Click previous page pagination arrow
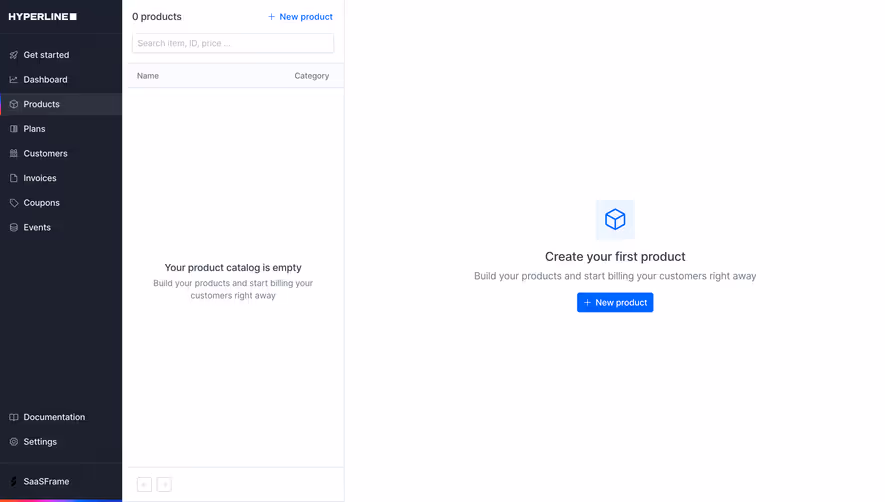 144,484
